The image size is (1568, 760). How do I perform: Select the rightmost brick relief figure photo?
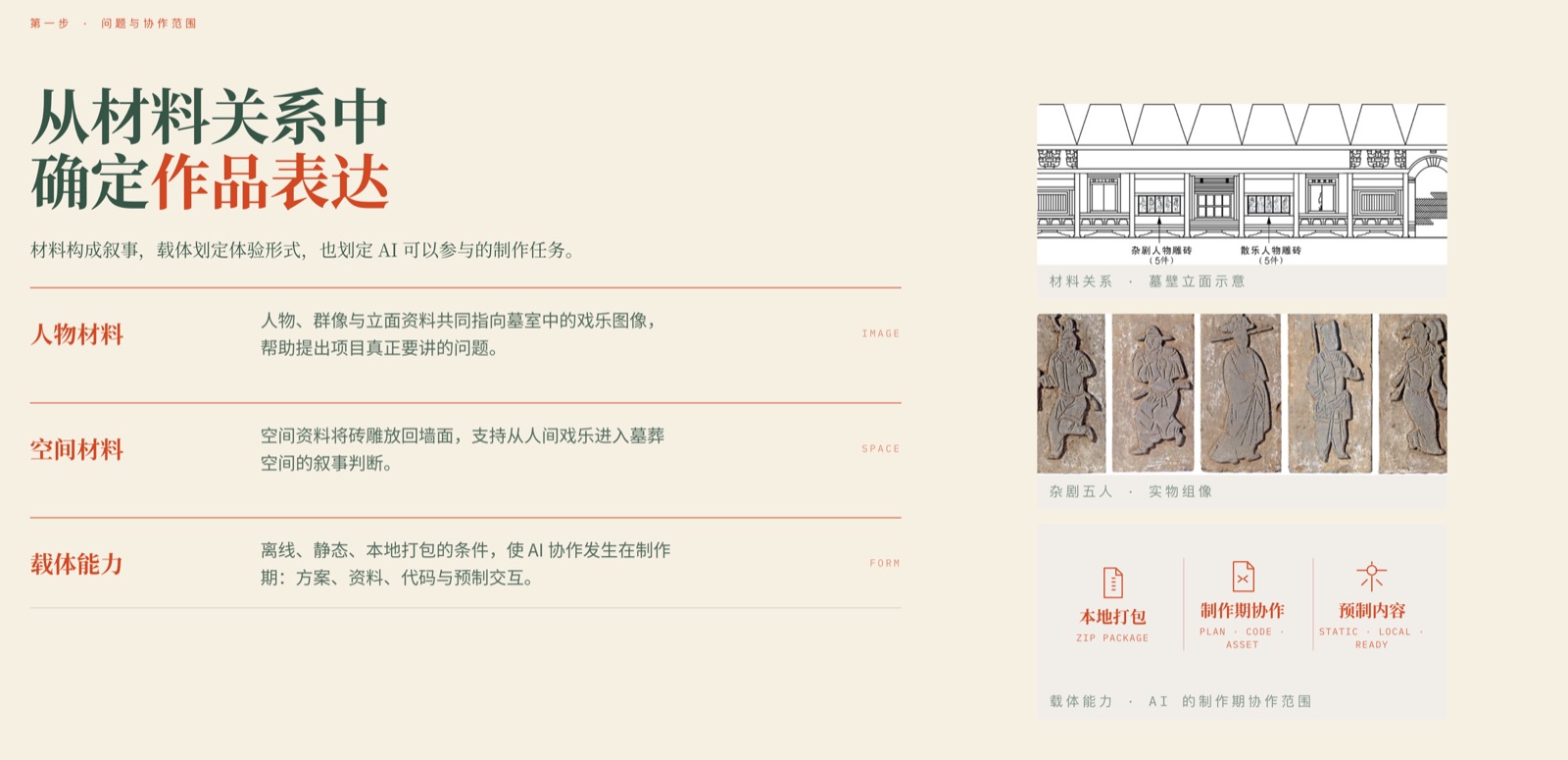coord(1412,393)
